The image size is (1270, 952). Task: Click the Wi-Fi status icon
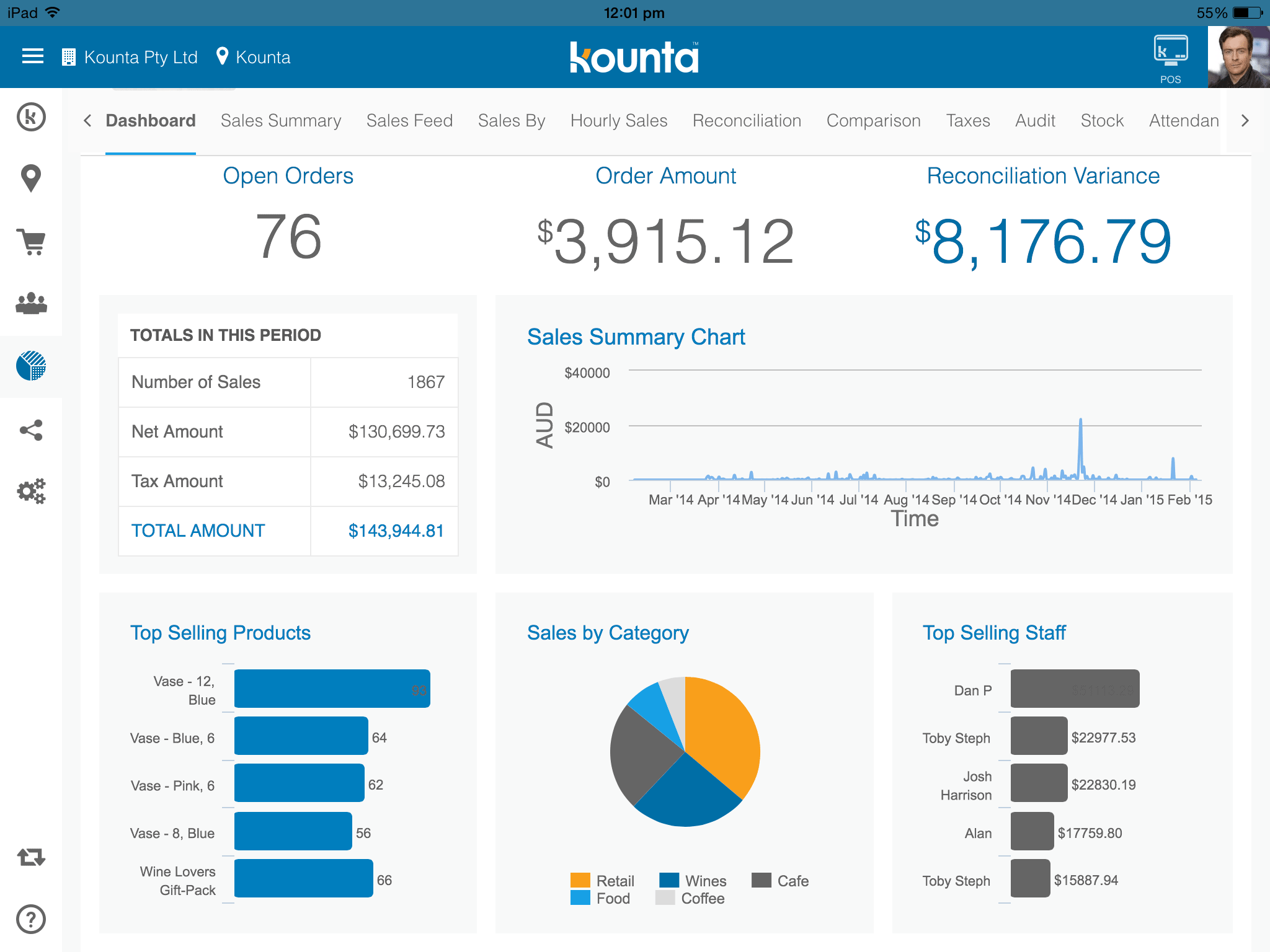pos(53,12)
